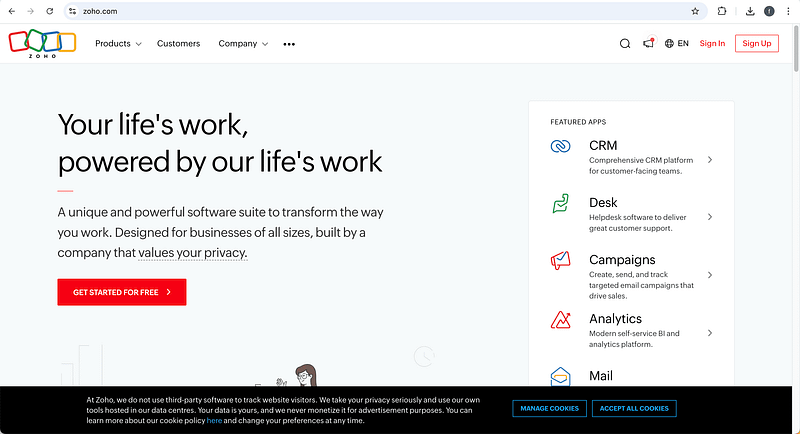Image resolution: width=800 pixels, height=434 pixels.
Task: Click 'Modern self-service BI' description
Action: pos(634,334)
